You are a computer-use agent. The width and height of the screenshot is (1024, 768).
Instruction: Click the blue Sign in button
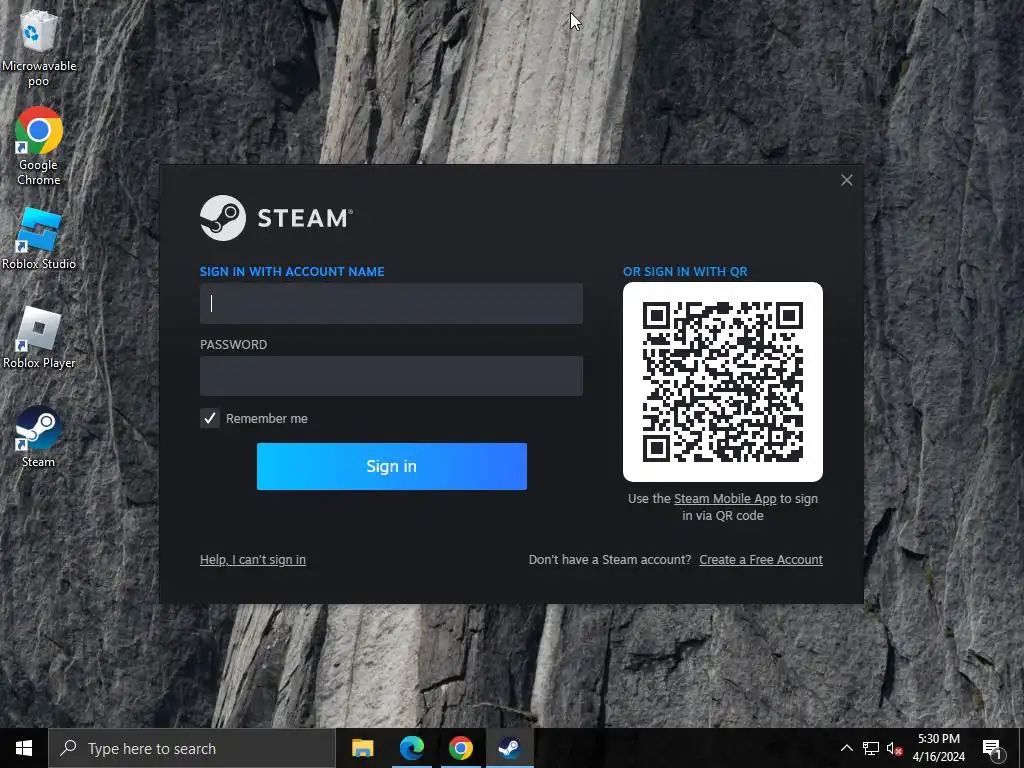click(x=392, y=466)
